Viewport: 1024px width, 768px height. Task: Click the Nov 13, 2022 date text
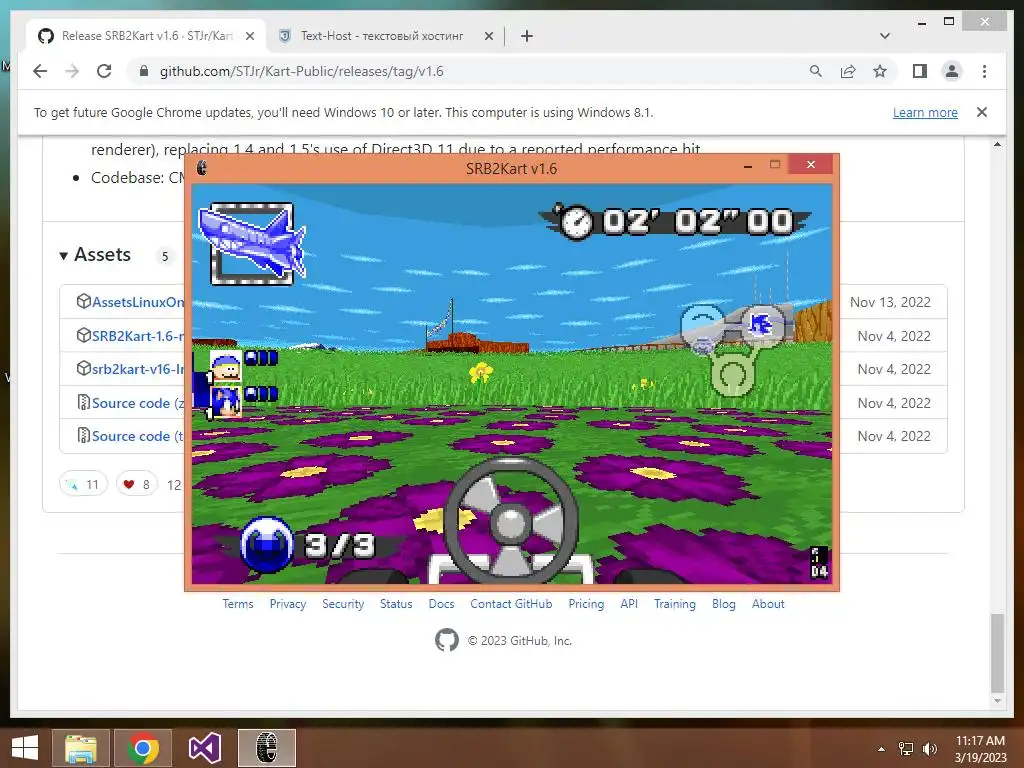890,302
